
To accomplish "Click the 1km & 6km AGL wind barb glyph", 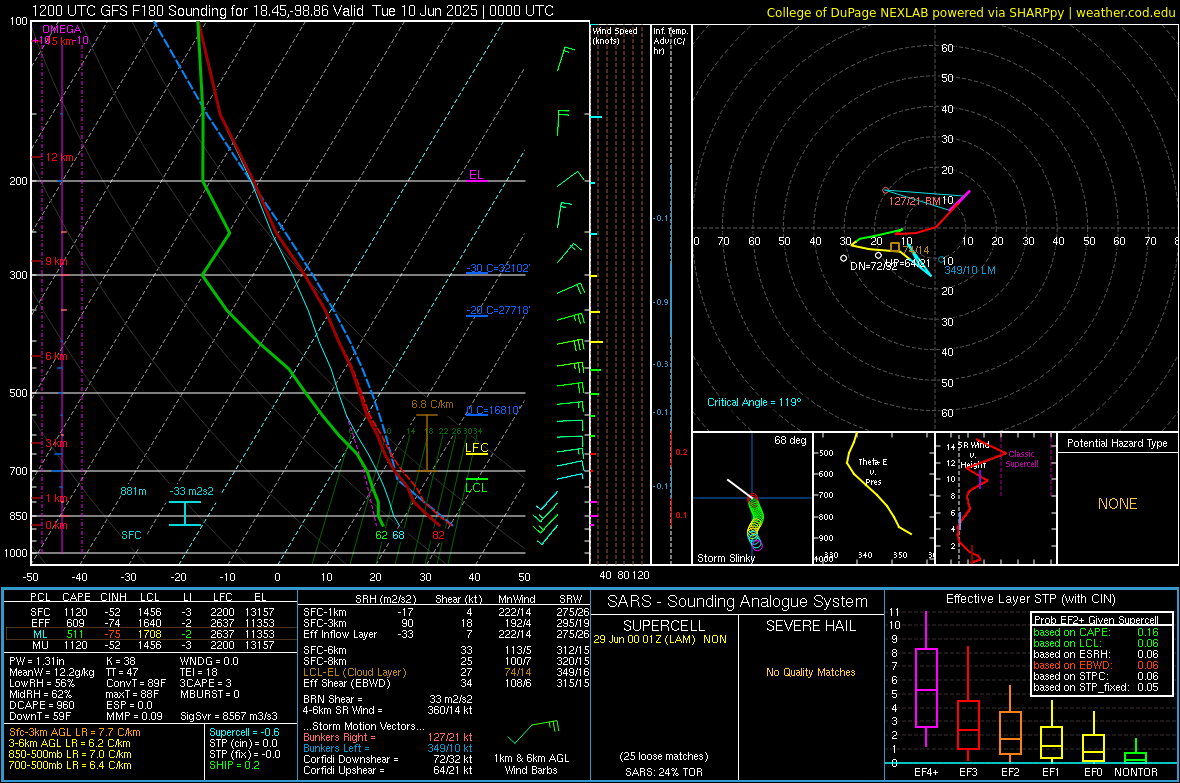I will pos(534,731).
